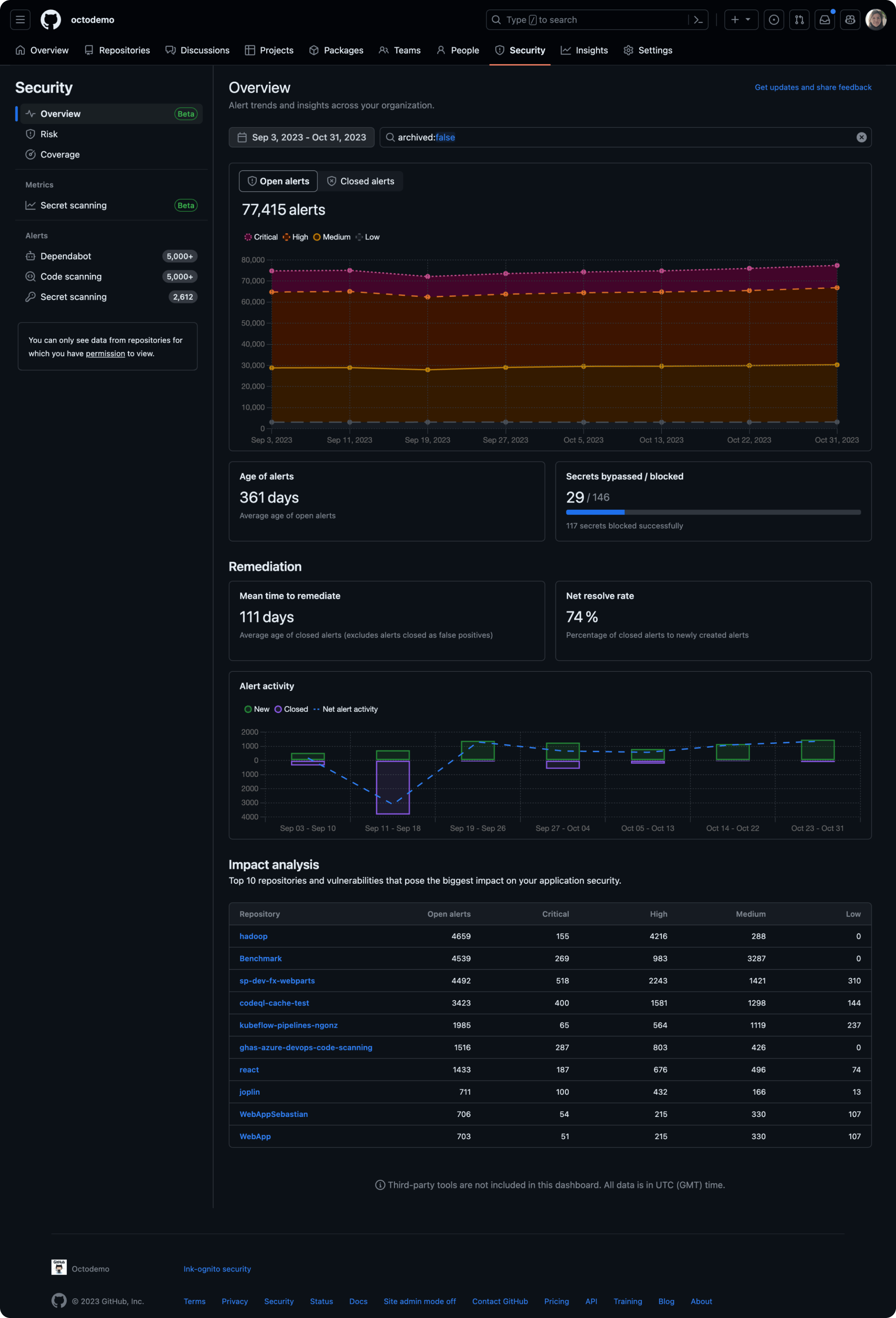Image resolution: width=896 pixels, height=1318 pixels.
Task: Open Secret scanning metrics in sidebar
Action: (x=111, y=205)
